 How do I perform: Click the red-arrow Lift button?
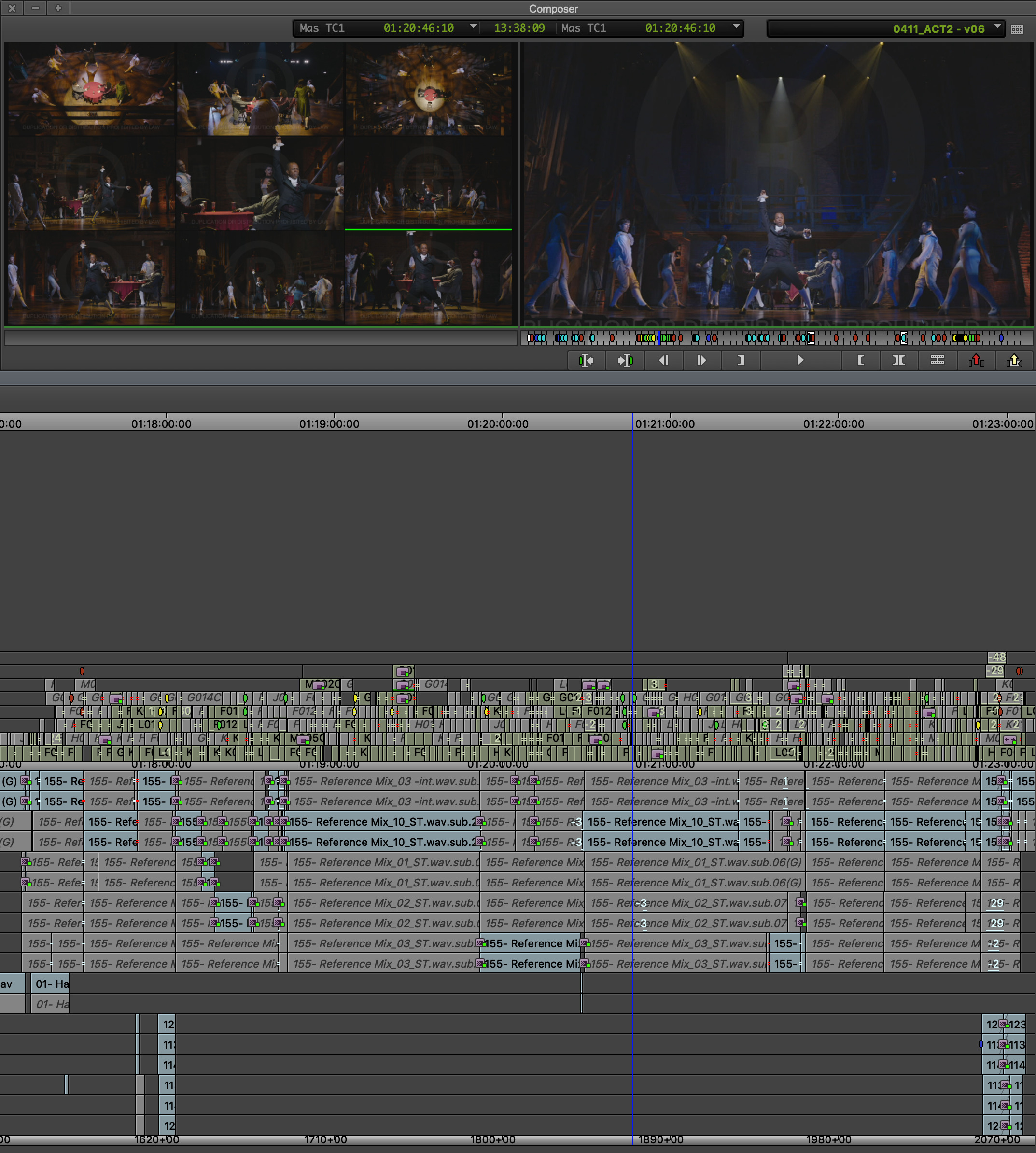tap(976, 360)
